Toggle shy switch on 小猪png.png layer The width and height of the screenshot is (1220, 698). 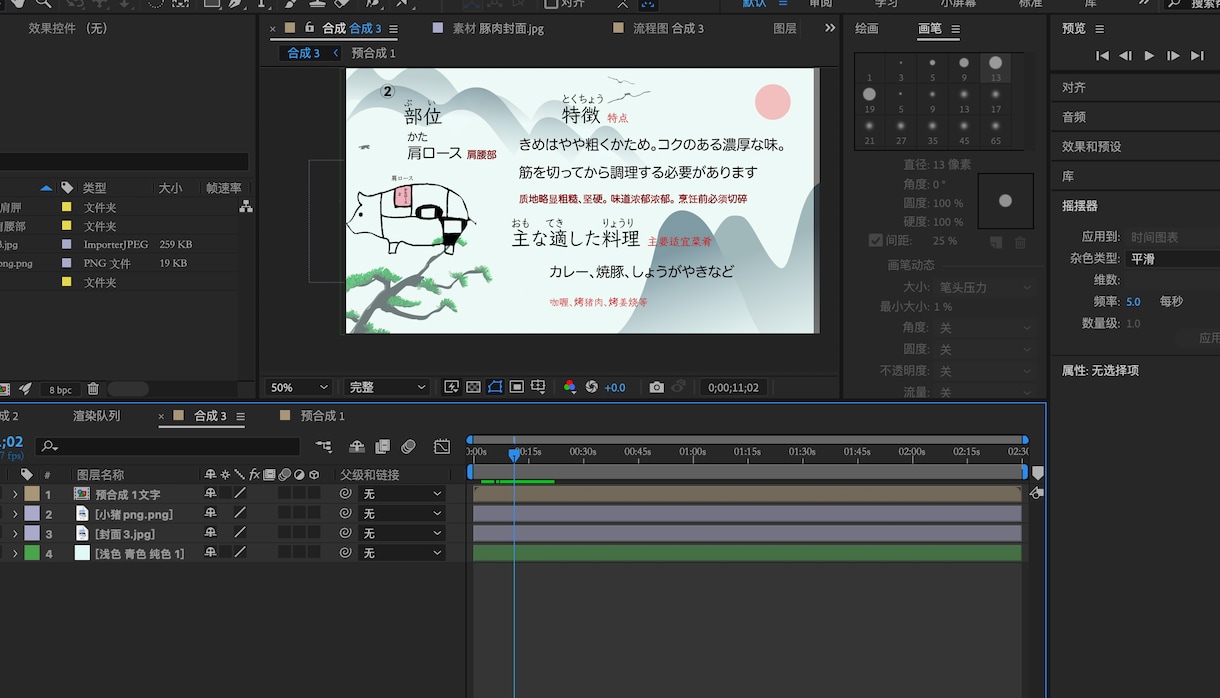pos(210,514)
